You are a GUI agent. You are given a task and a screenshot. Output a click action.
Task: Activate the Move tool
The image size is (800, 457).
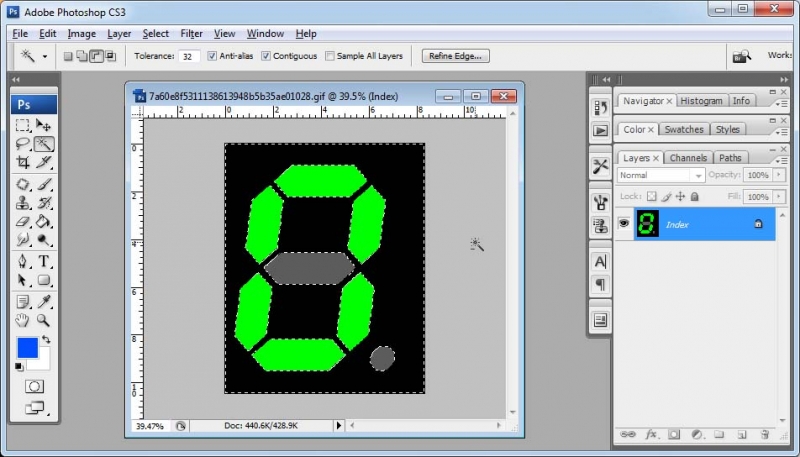(44, 125)
